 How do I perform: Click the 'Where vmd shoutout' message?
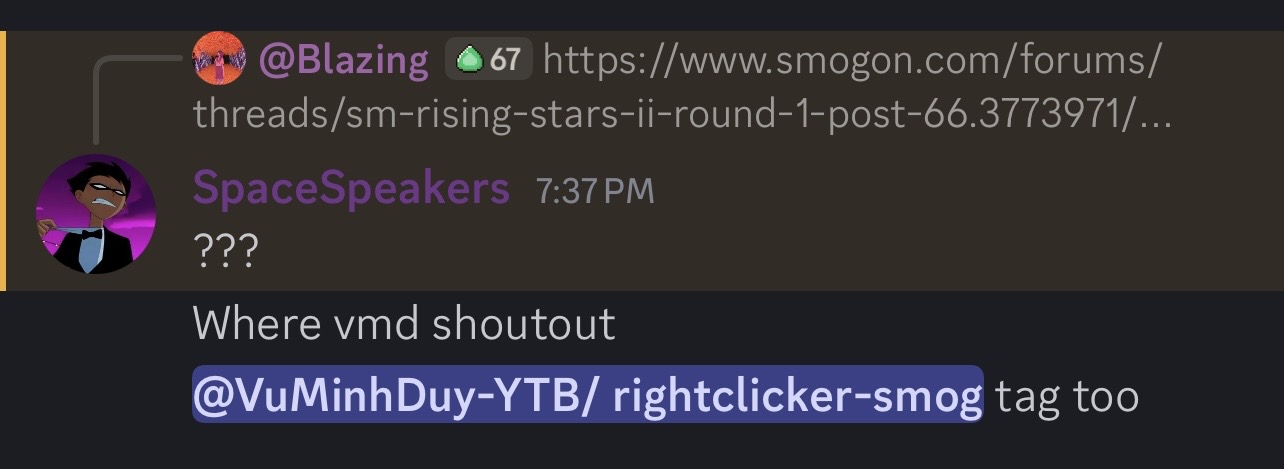(x=404, y=324)
